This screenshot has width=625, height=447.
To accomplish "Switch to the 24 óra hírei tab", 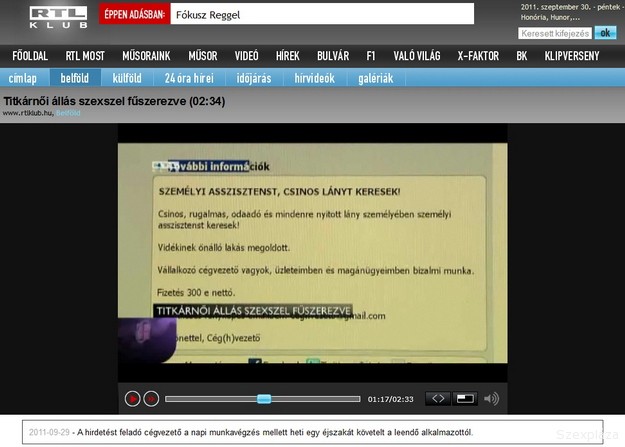I will [x=189, y=78].
